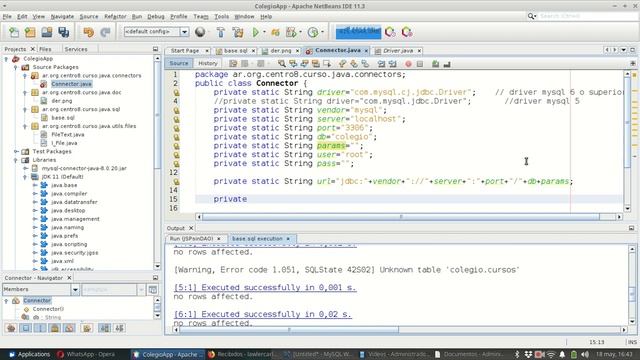Image resolution: width=640 pixels, height=360 pixels.
Task: Click the Build Project hammer icon
Action: (220, 32)
